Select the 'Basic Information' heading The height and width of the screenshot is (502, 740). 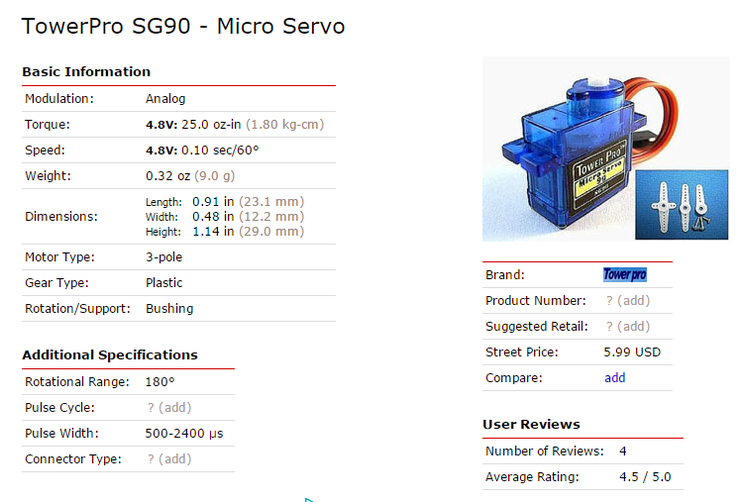coord(86,72)
